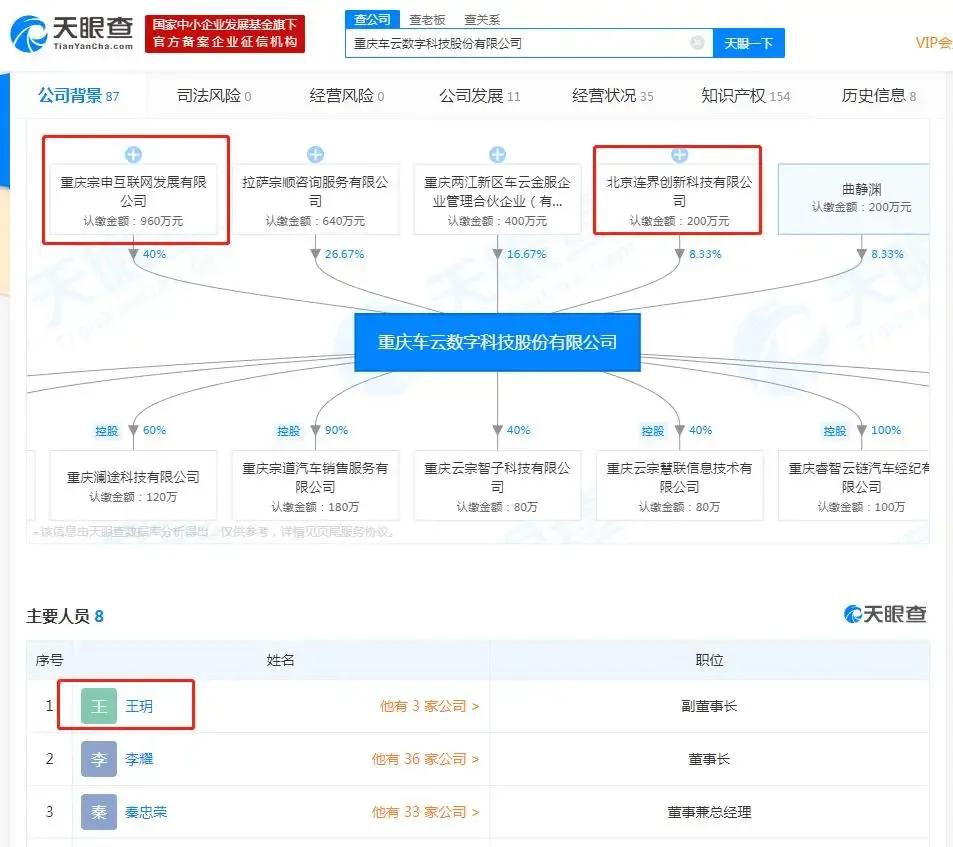
Task: Expand 拉萨宗顺咨询服务有限公司 node
Action: tap(315, 154)
